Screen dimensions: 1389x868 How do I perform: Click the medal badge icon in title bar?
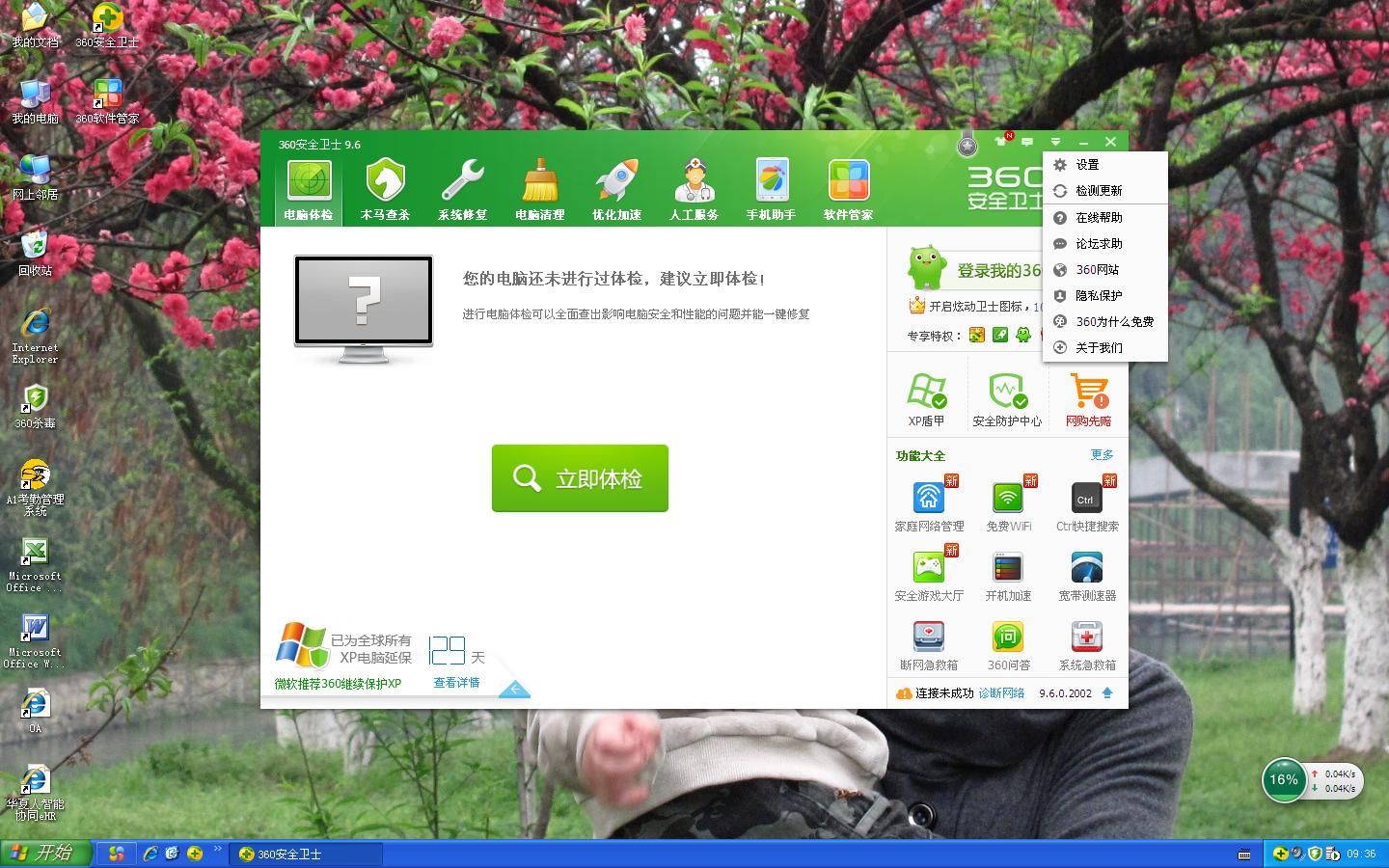click(967, 145)
